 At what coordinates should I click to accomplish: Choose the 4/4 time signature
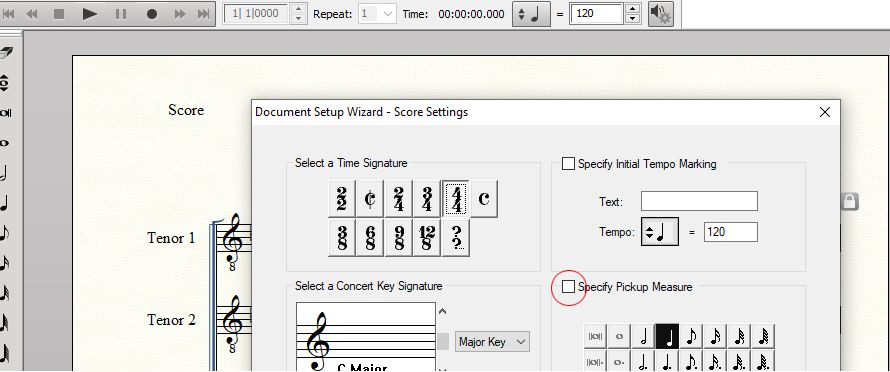point(456,199)
